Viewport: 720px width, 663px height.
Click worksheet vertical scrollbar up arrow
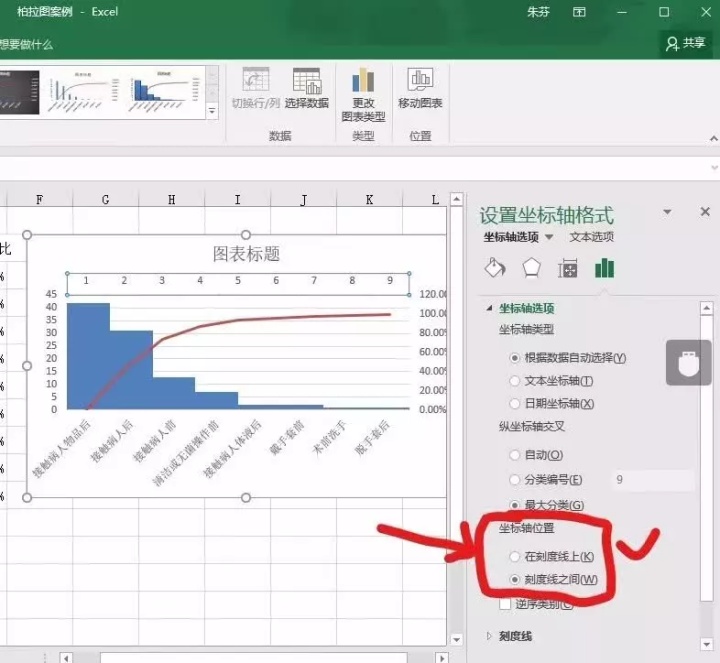point(456,199)
